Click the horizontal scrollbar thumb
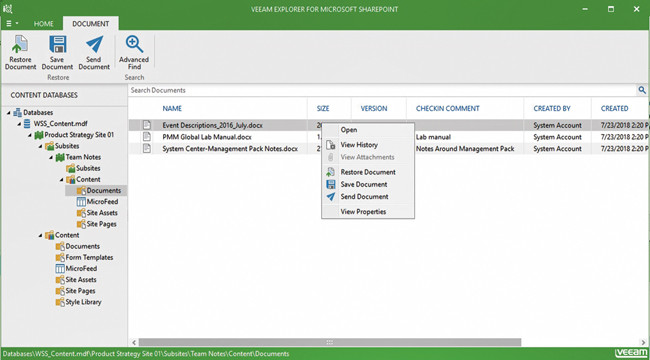This screenshot has height=360, width=650. (x=330, y=343)
